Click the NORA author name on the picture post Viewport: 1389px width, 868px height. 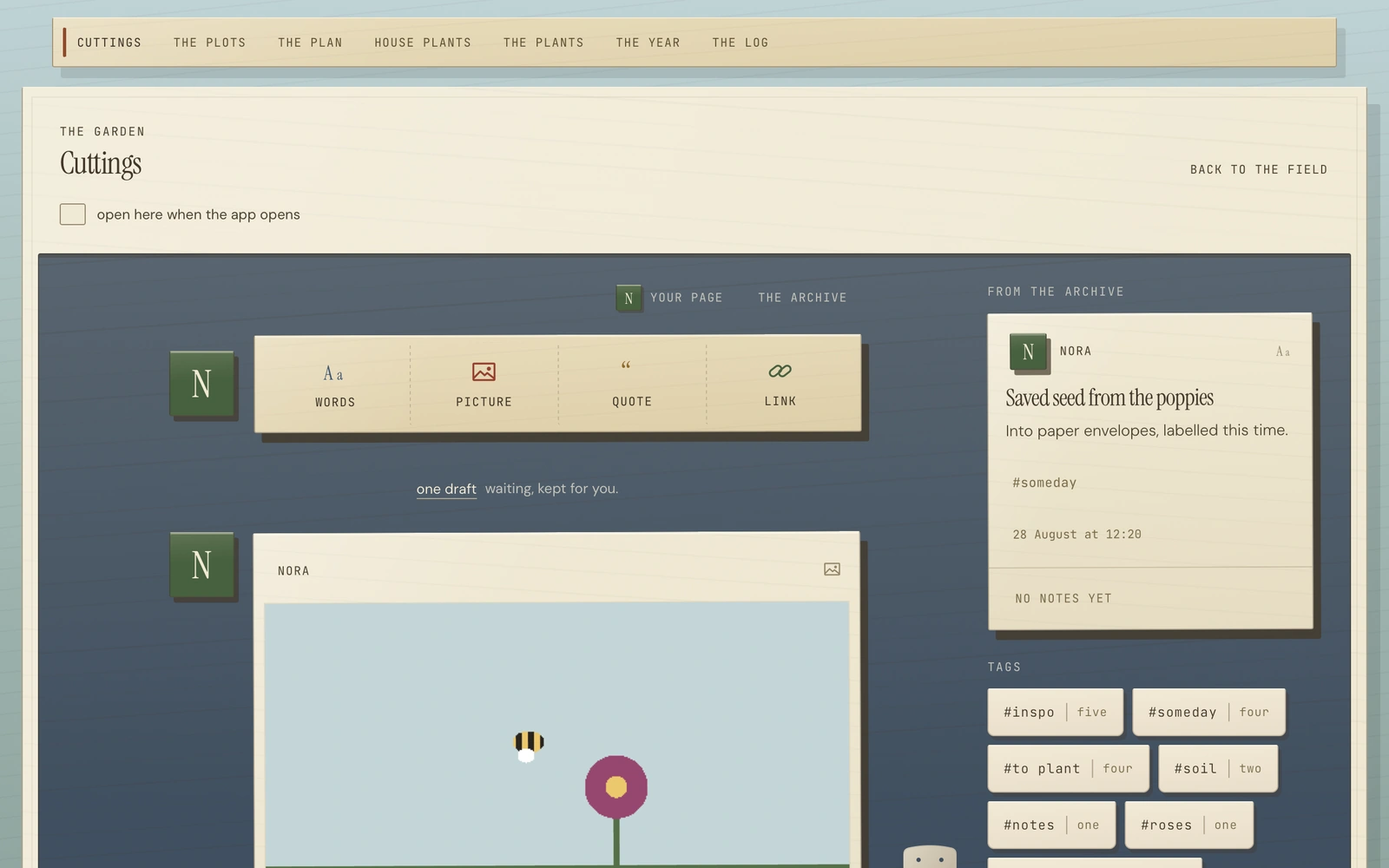coord(293,571)
